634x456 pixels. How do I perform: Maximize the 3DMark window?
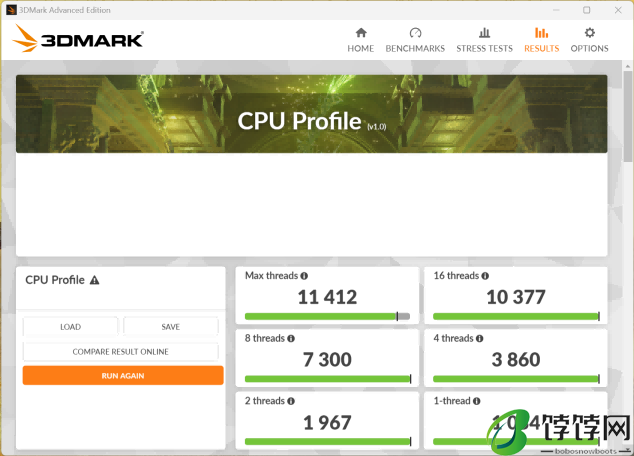(x=587, y=10)
